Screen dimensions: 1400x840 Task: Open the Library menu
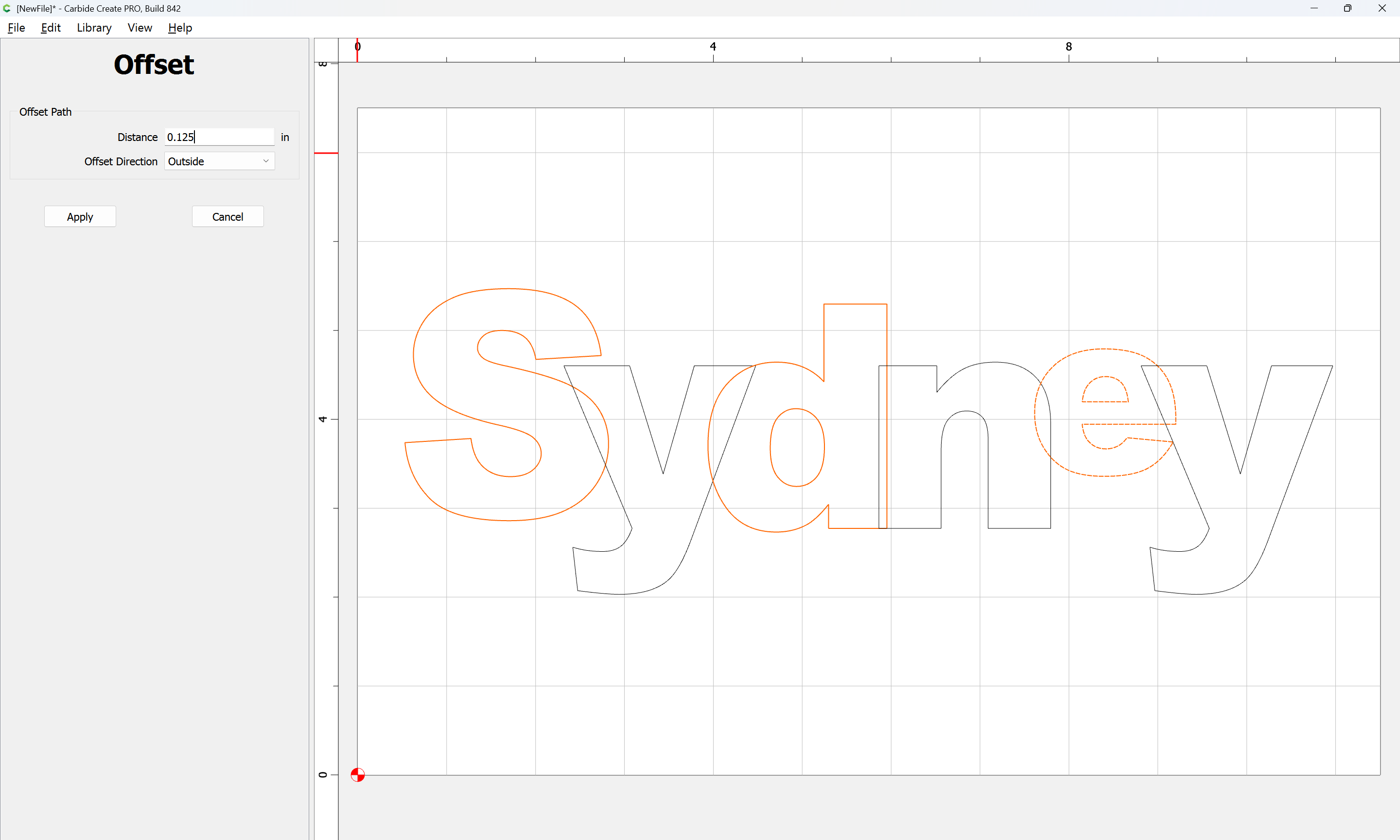click(94, 28)
